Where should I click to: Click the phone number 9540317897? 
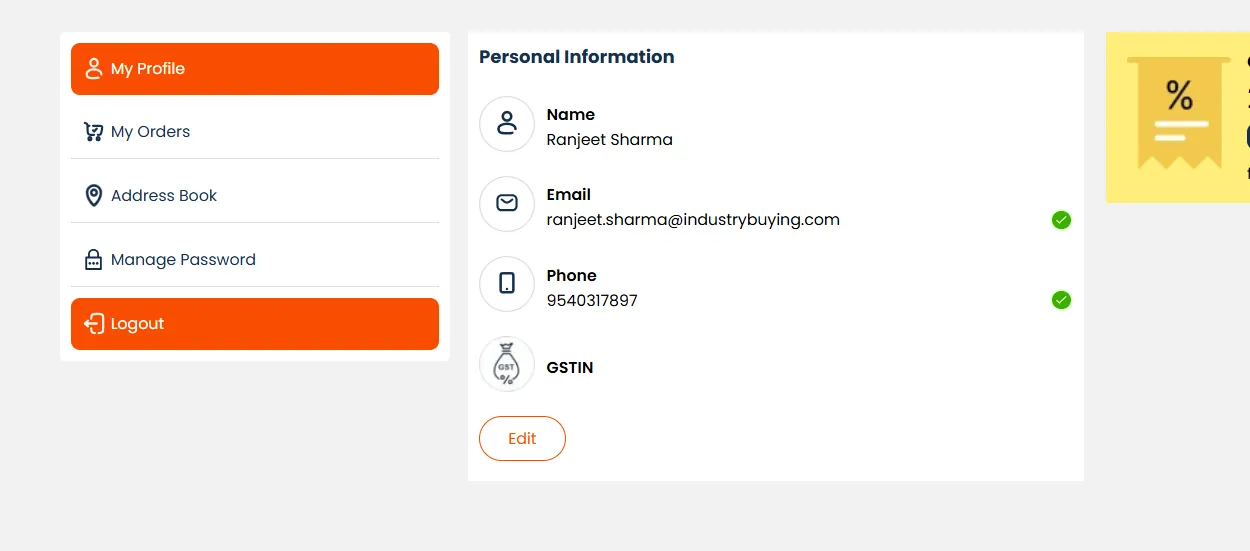592,301
